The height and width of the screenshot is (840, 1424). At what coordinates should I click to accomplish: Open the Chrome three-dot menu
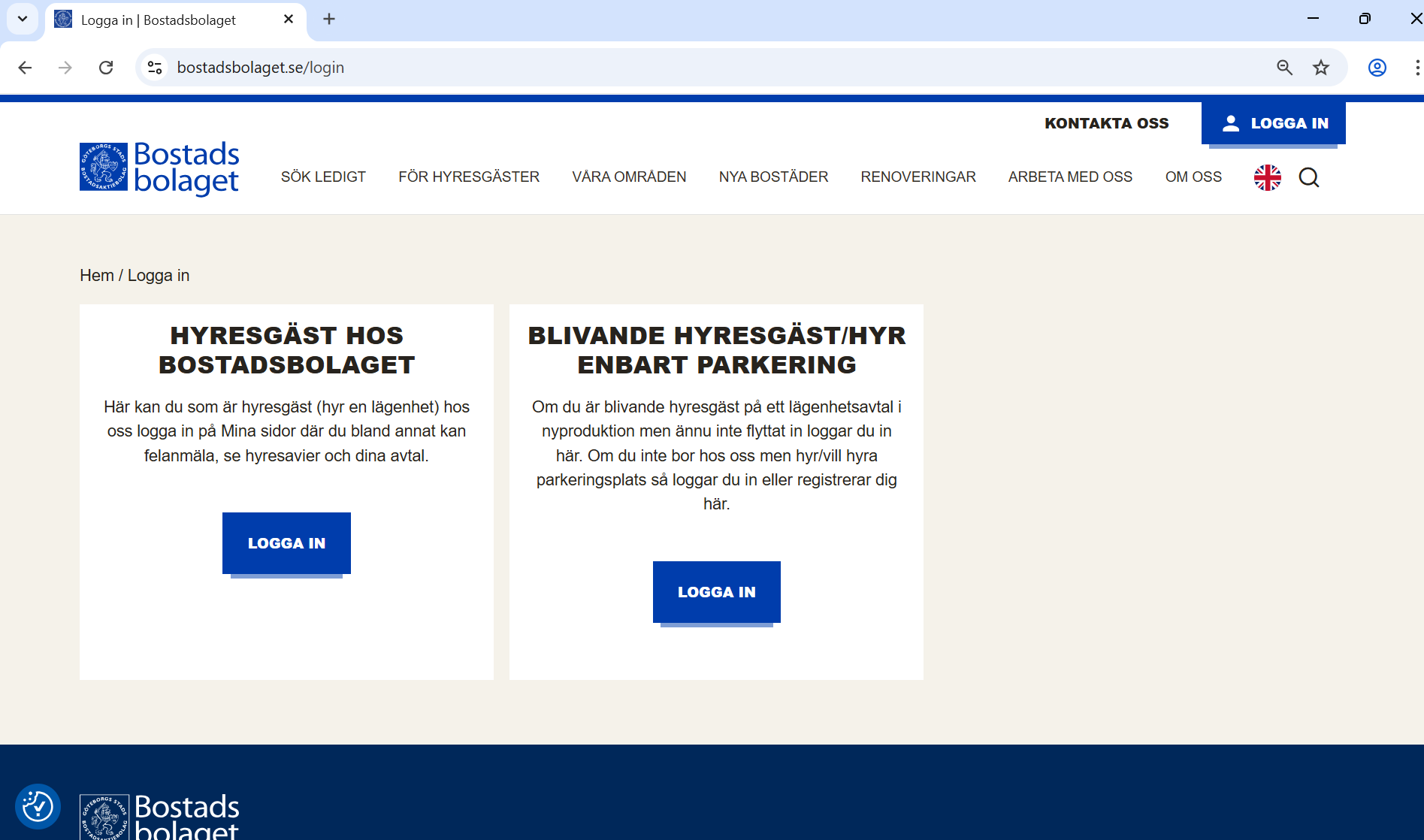[1416, 68]
